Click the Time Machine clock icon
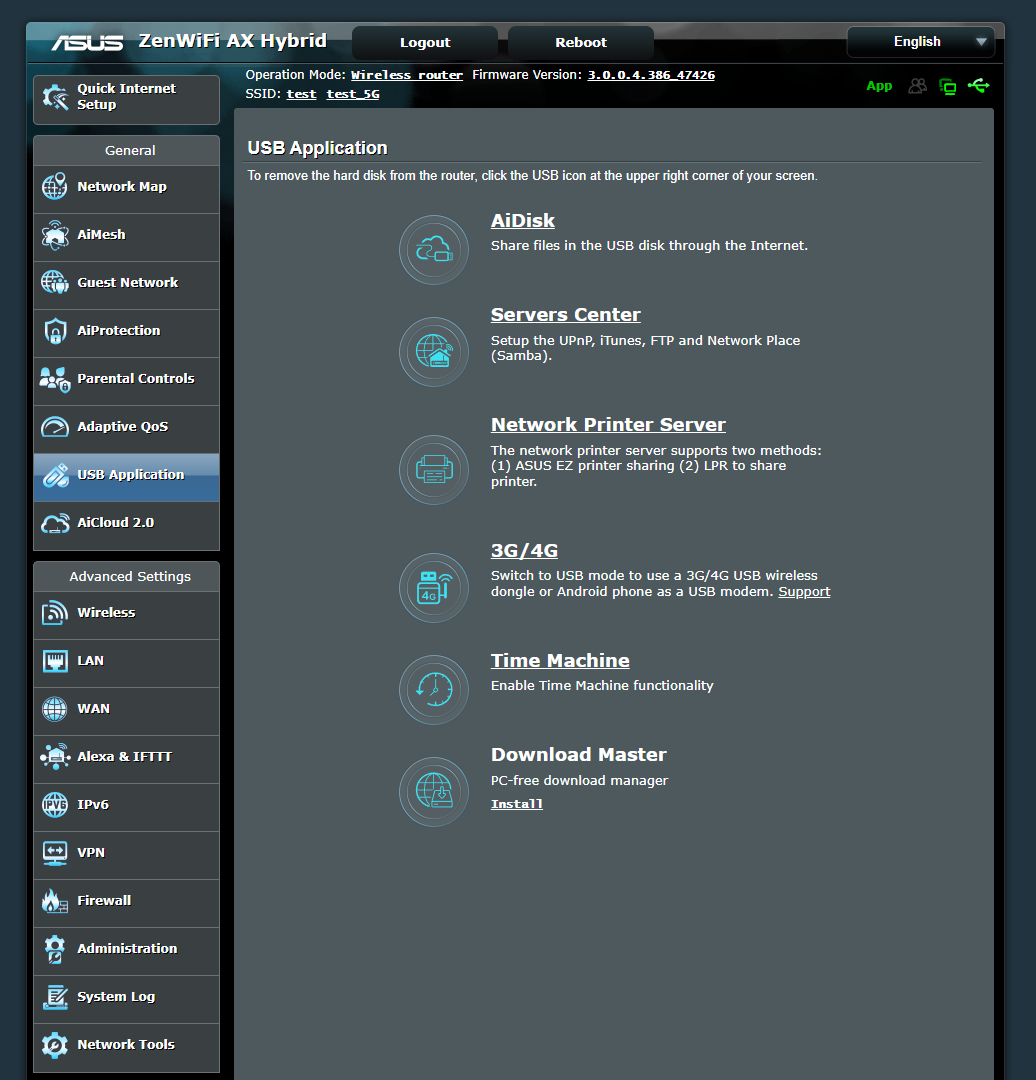The image size is (1036, 1080). tap(433, 689)
